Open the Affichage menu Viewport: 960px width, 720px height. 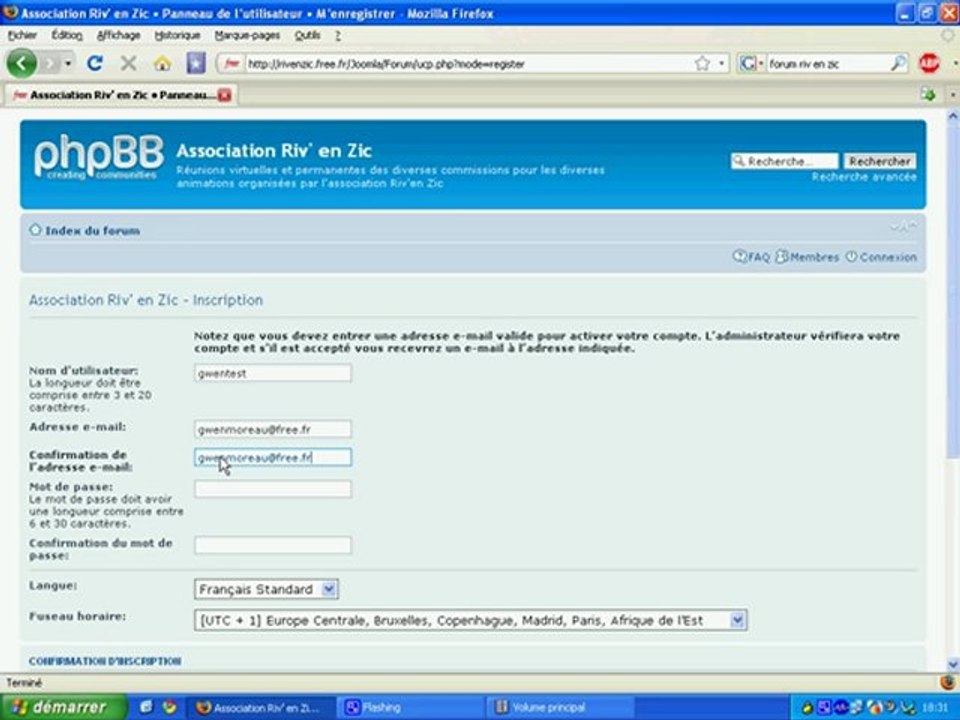pos(119,36)
